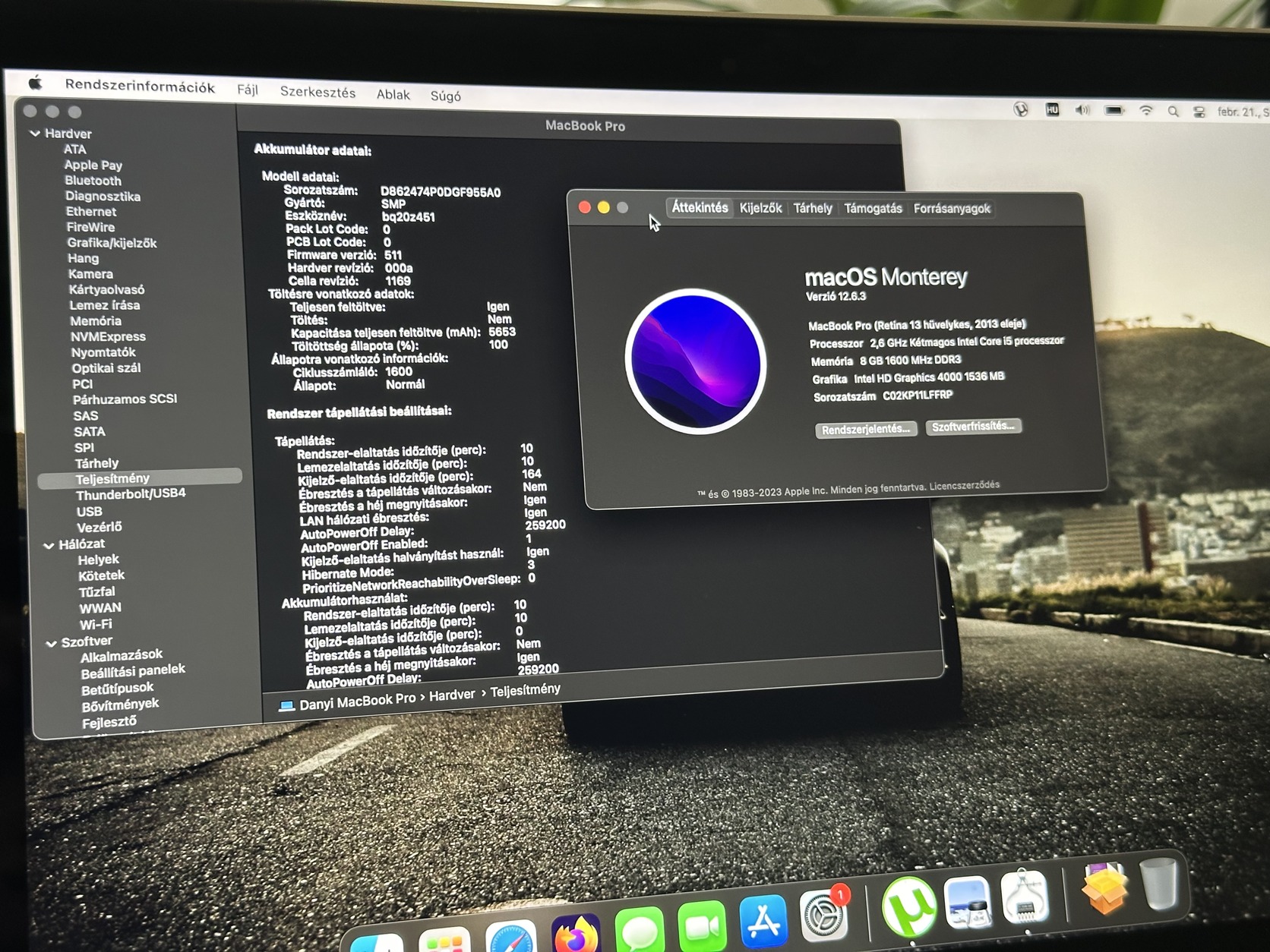Click Hardver in the bottom path bar

(452, 695)
